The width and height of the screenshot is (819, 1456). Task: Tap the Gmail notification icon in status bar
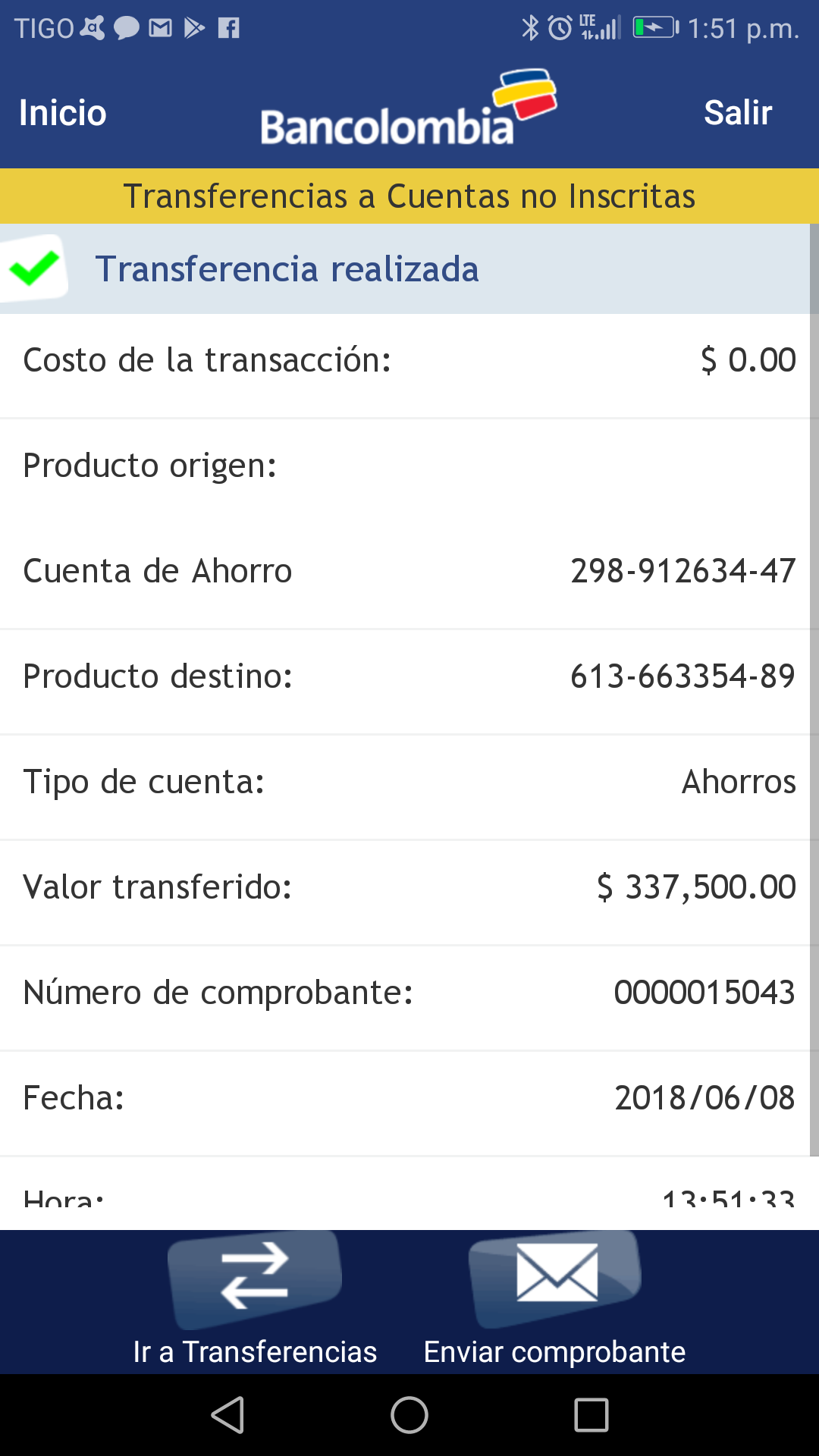(x=160, y=29)
